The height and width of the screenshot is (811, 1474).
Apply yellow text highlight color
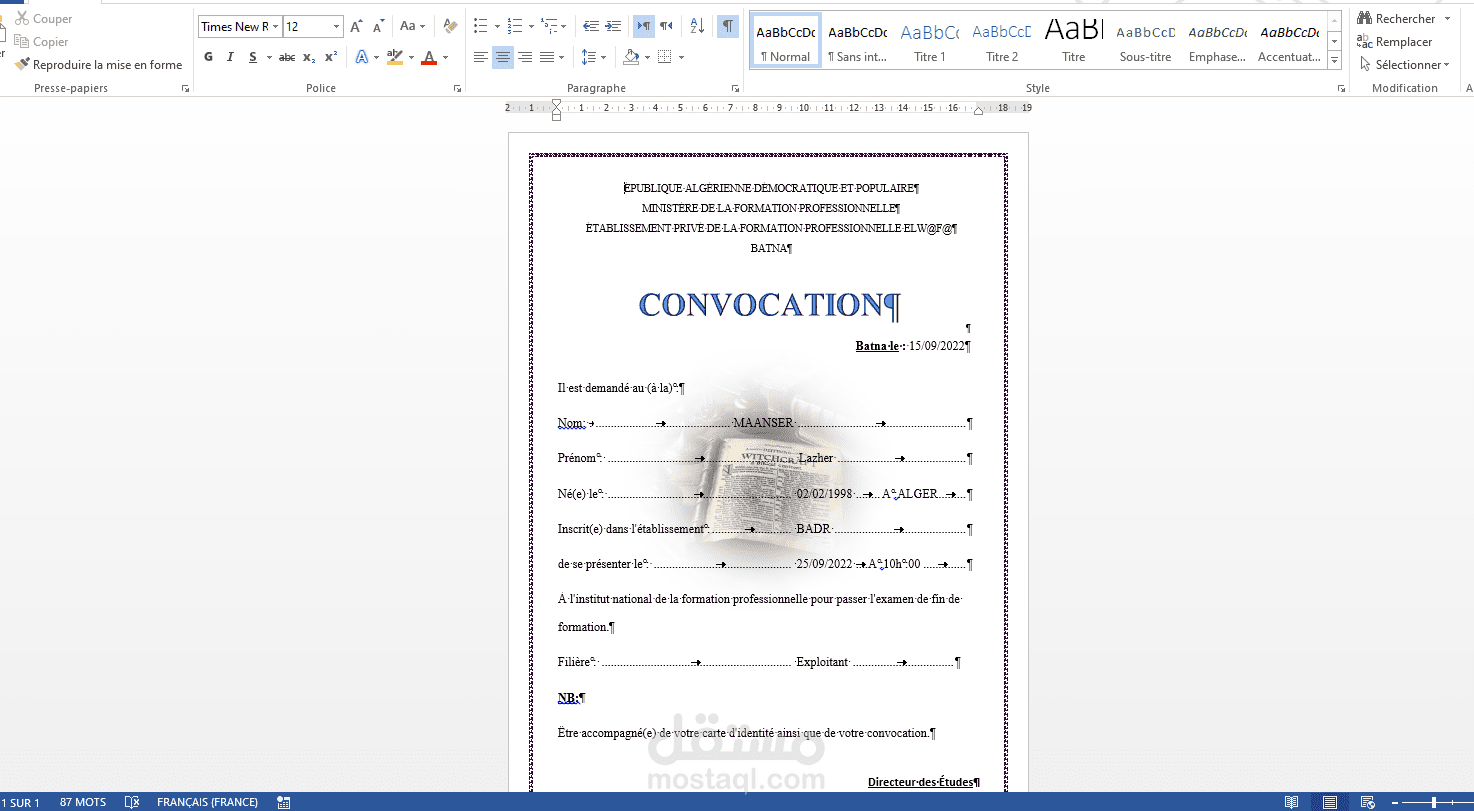[395, 57]
